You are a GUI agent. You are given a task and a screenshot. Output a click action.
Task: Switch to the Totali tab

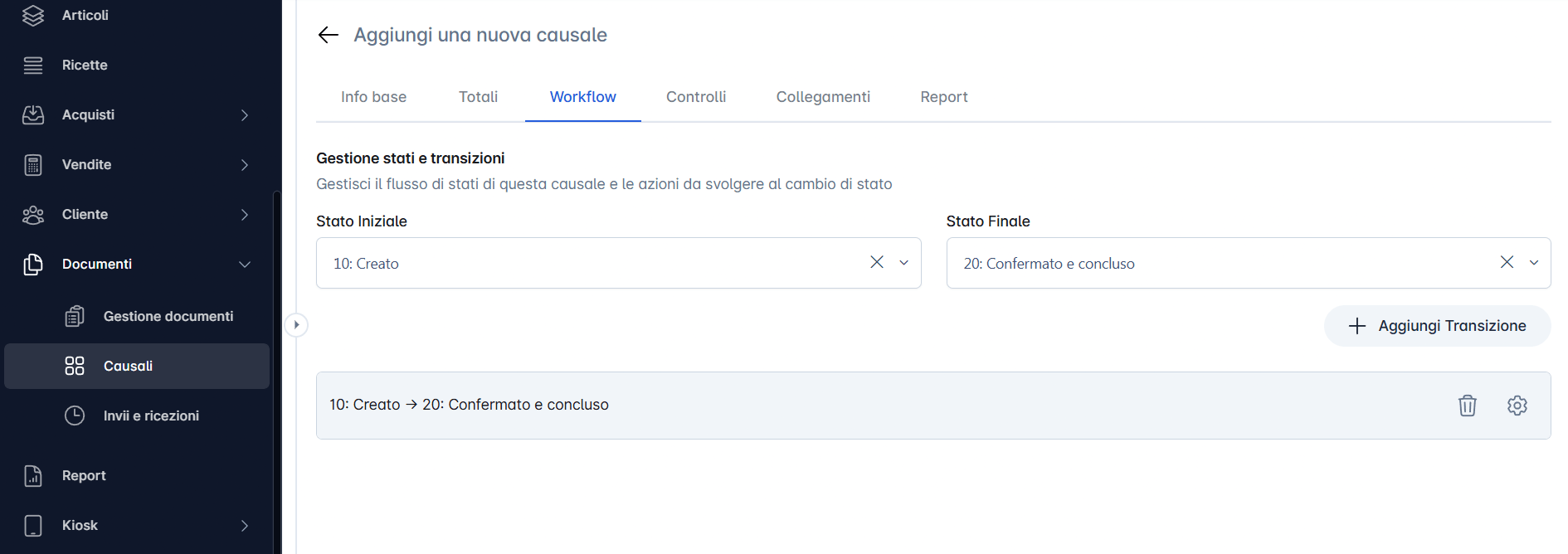pyautogui.click(x=479, y=97)
